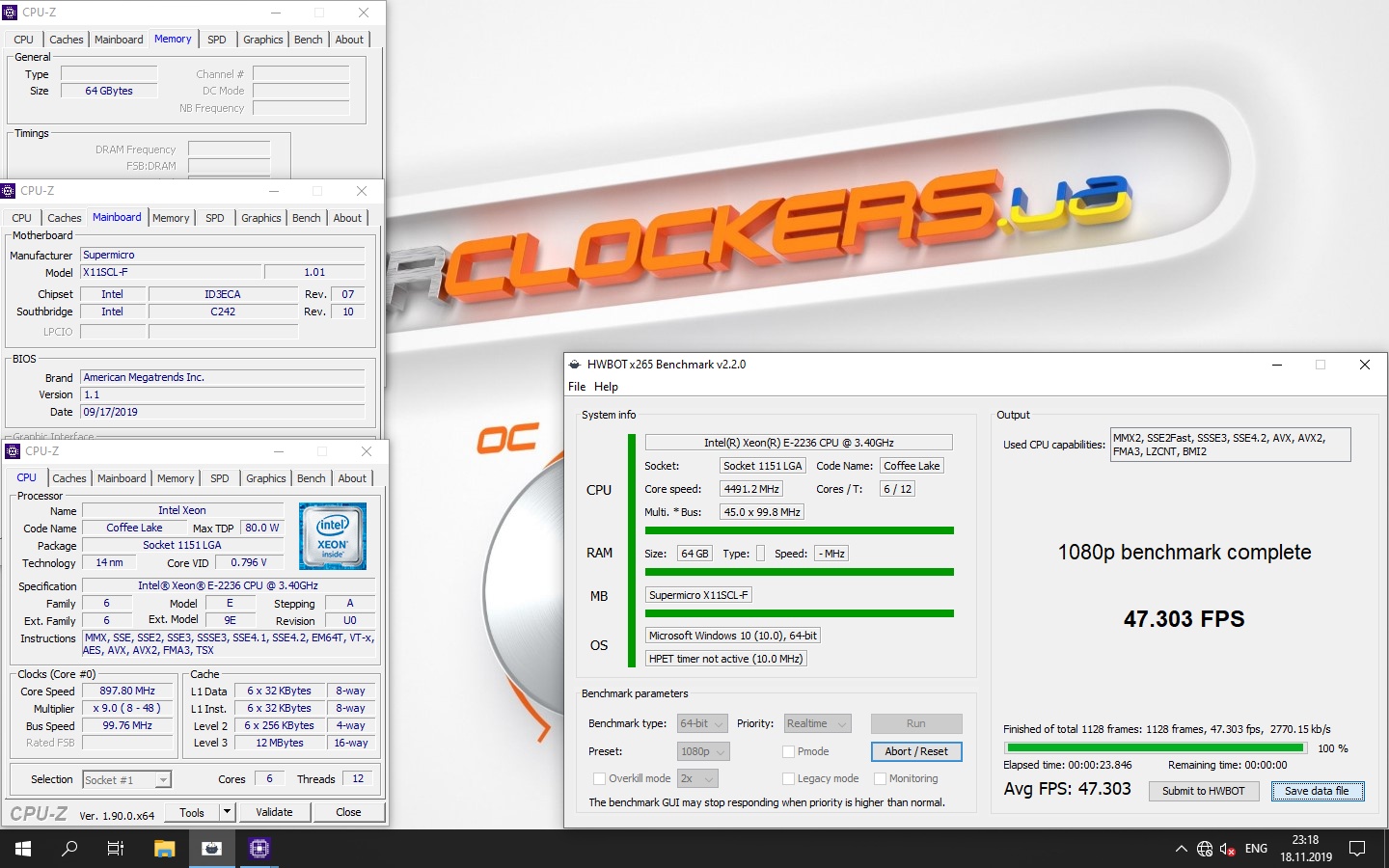Open the Preset 1080p dropdown
The height and width of the screenshot is (868, 1389).
(703, 751)
